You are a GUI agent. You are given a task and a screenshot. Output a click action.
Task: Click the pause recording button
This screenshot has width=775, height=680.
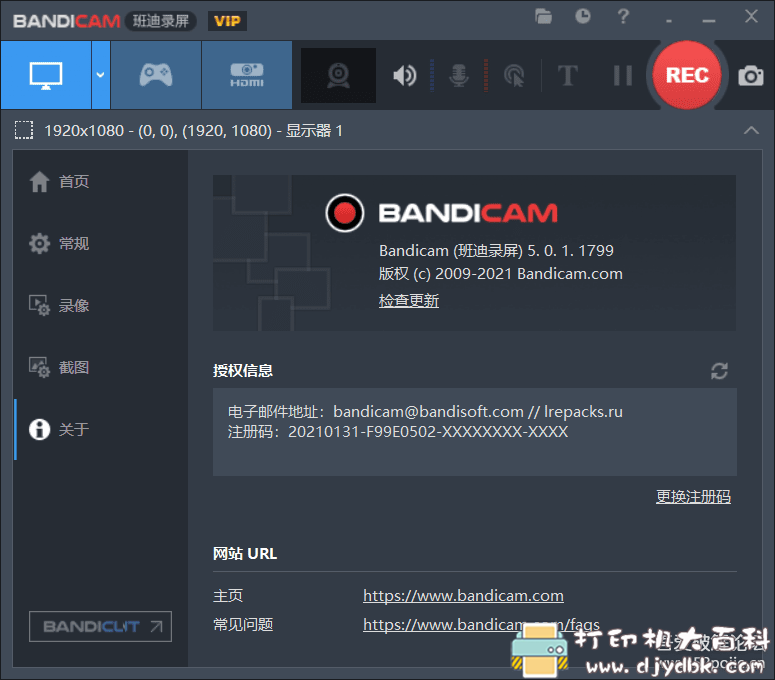[622, 76]
